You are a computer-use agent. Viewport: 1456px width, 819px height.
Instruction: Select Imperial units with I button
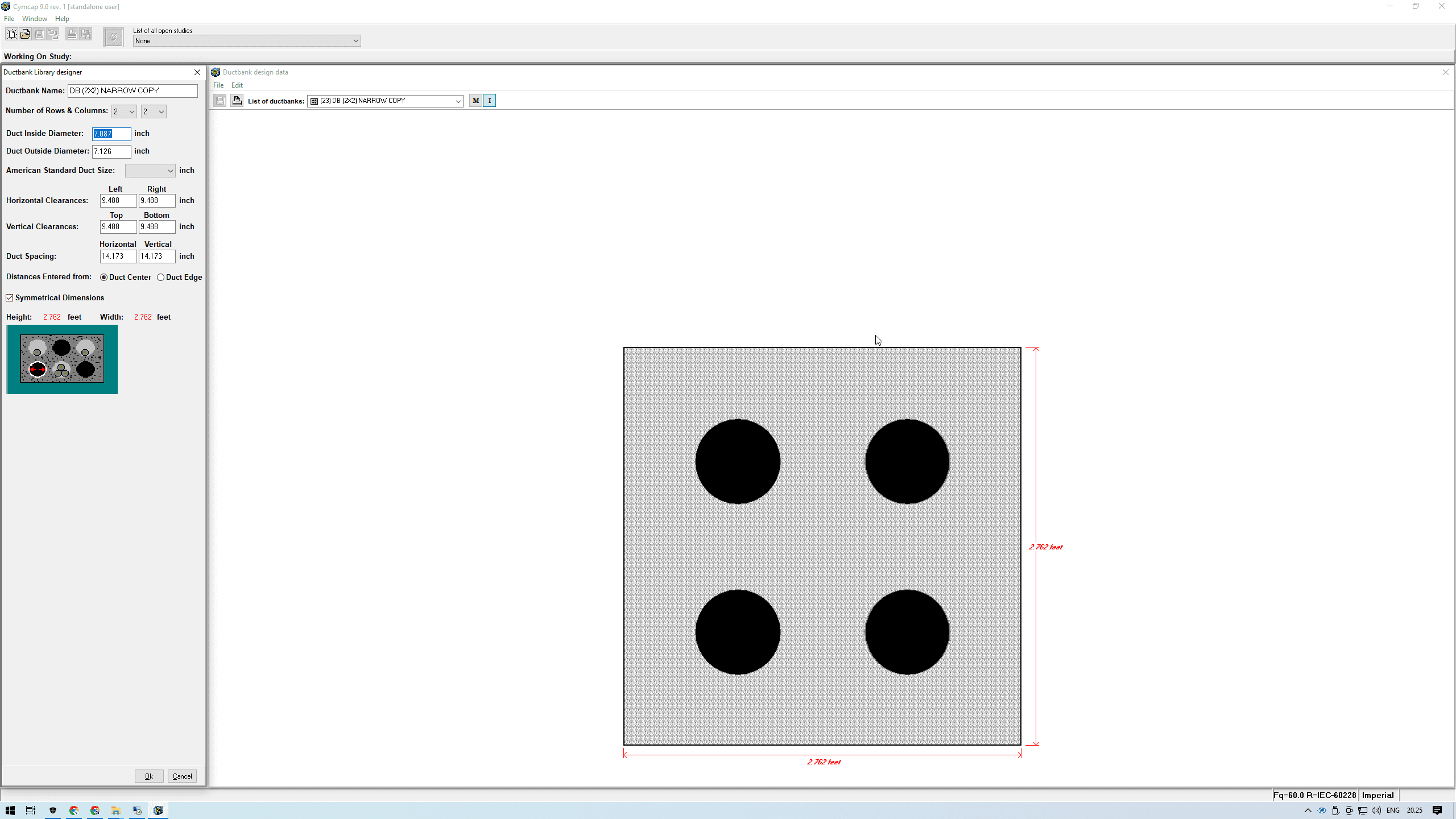pyautogui.click(x=489, y=101)
